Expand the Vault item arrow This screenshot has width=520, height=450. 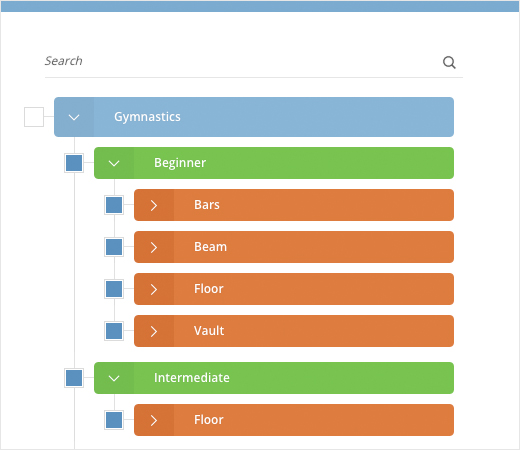coord(154,331)
